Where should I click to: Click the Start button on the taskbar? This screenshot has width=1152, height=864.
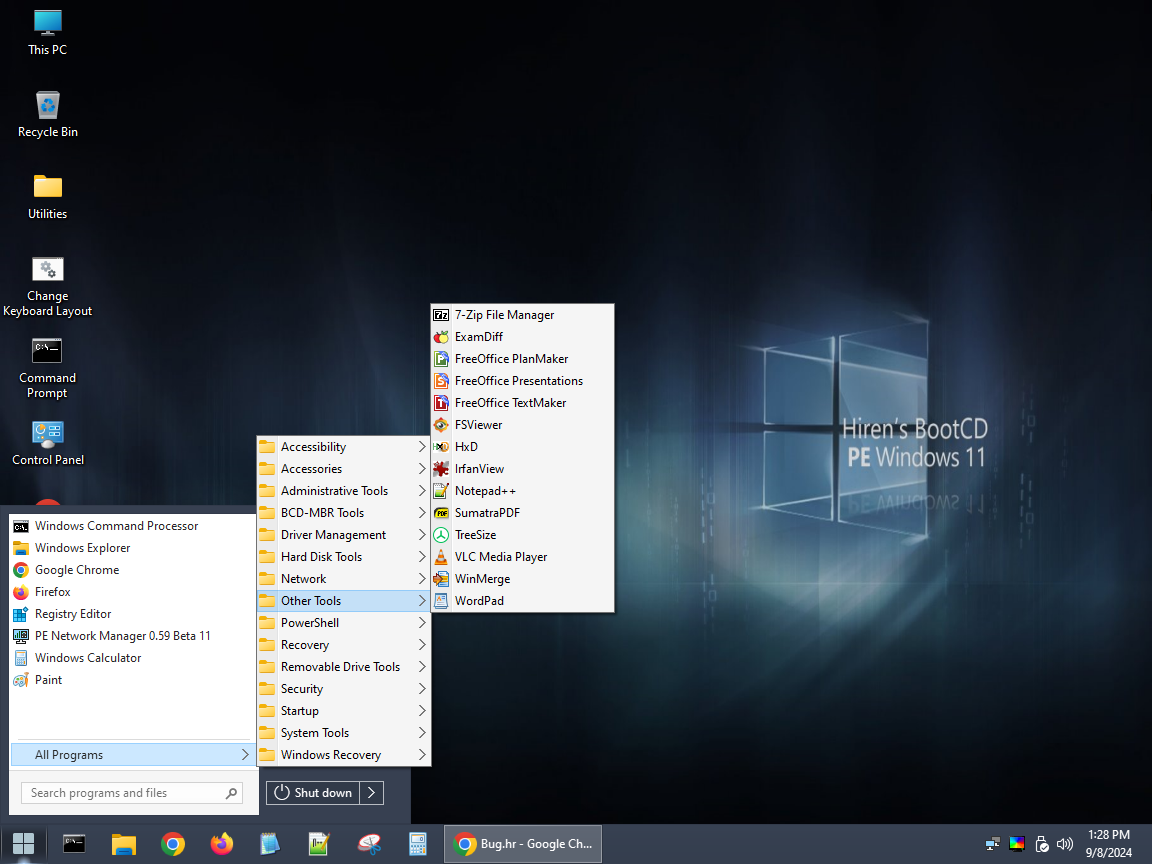(23, 844)
